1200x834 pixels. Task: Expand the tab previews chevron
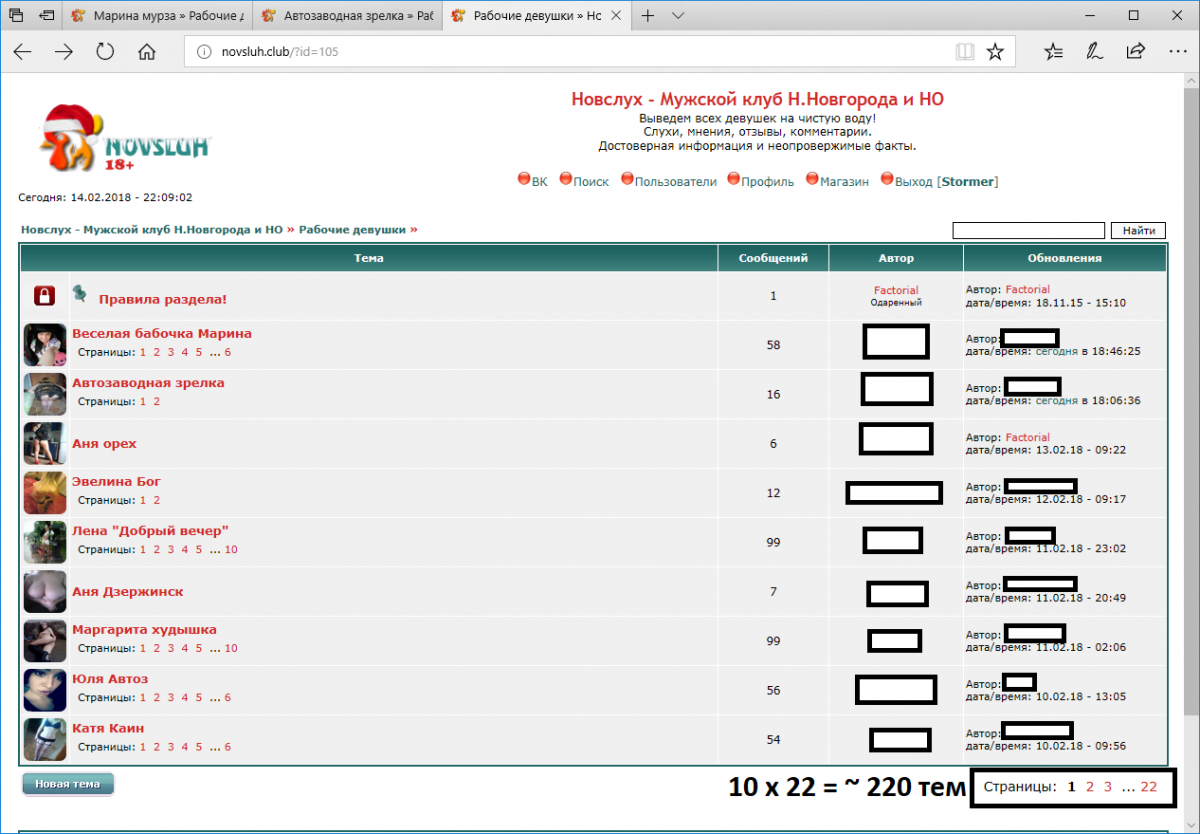(x=678, y=17)
